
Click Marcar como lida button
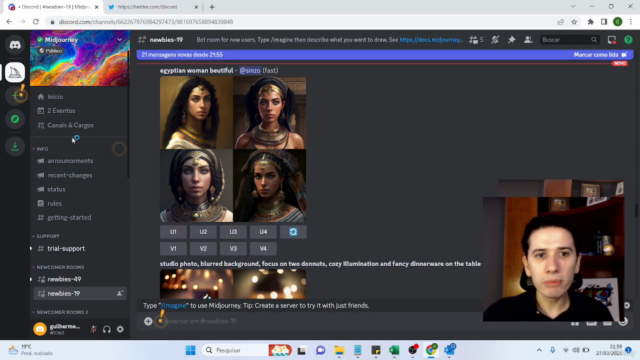point(600,55)
